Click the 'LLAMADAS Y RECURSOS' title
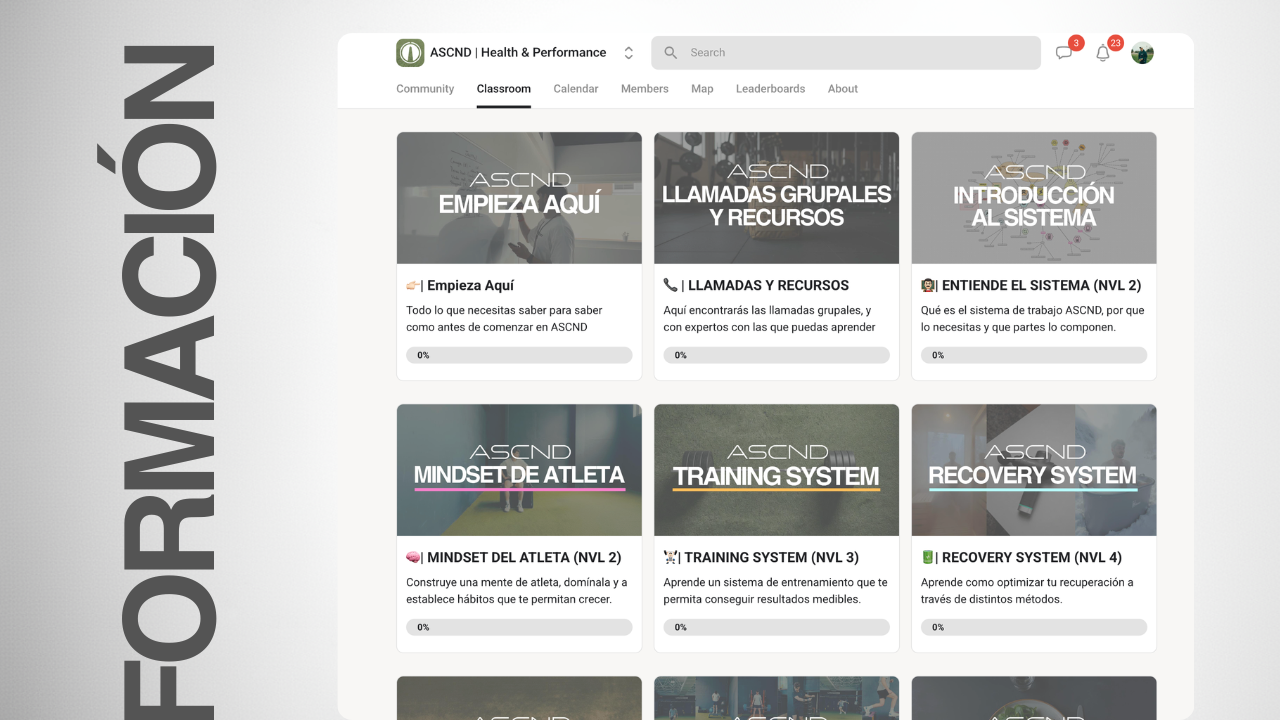This screenshot has width=1280, height=720. coord(768,285)
